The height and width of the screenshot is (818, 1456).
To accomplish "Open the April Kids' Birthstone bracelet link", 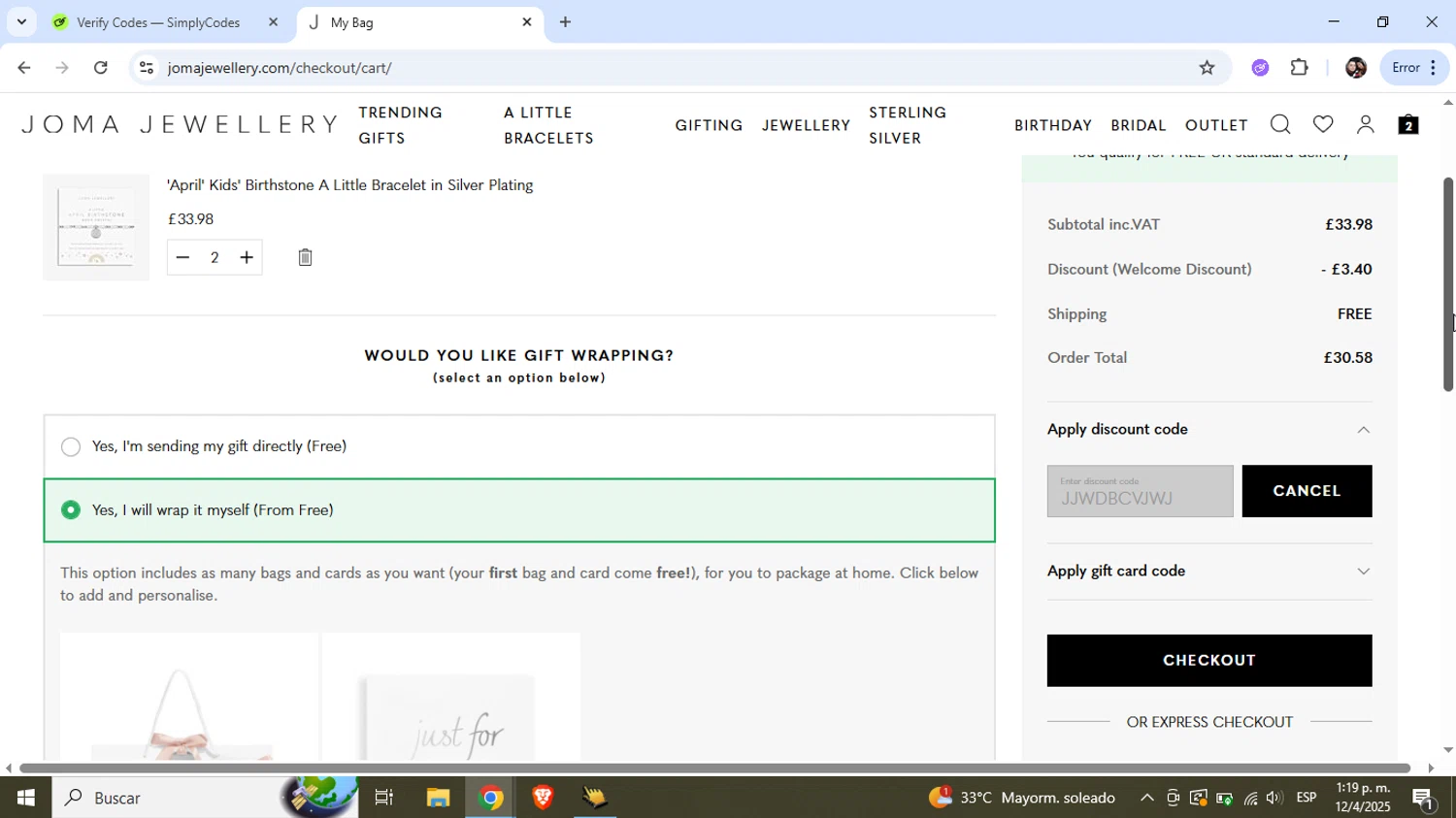I will coord(349,185).
